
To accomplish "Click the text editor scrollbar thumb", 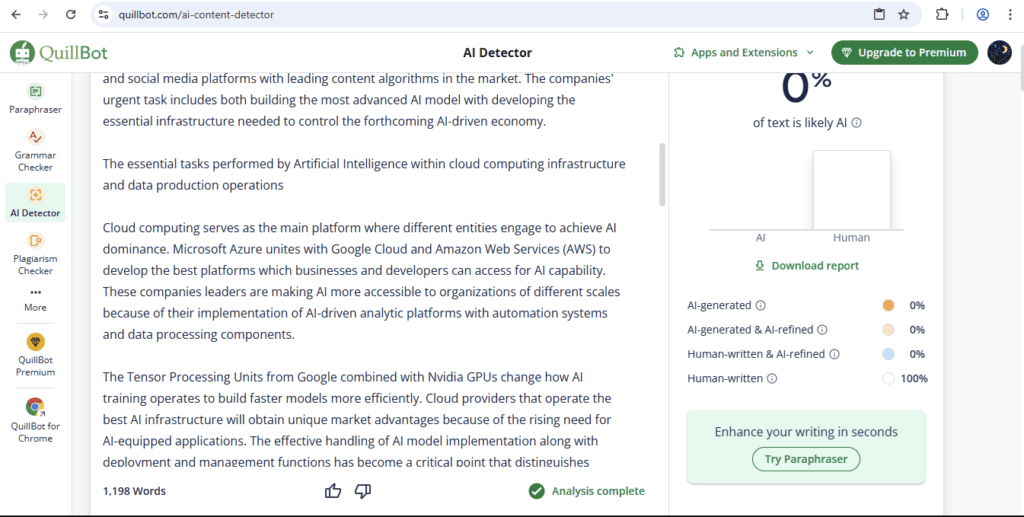I will [x=662, y=174].
